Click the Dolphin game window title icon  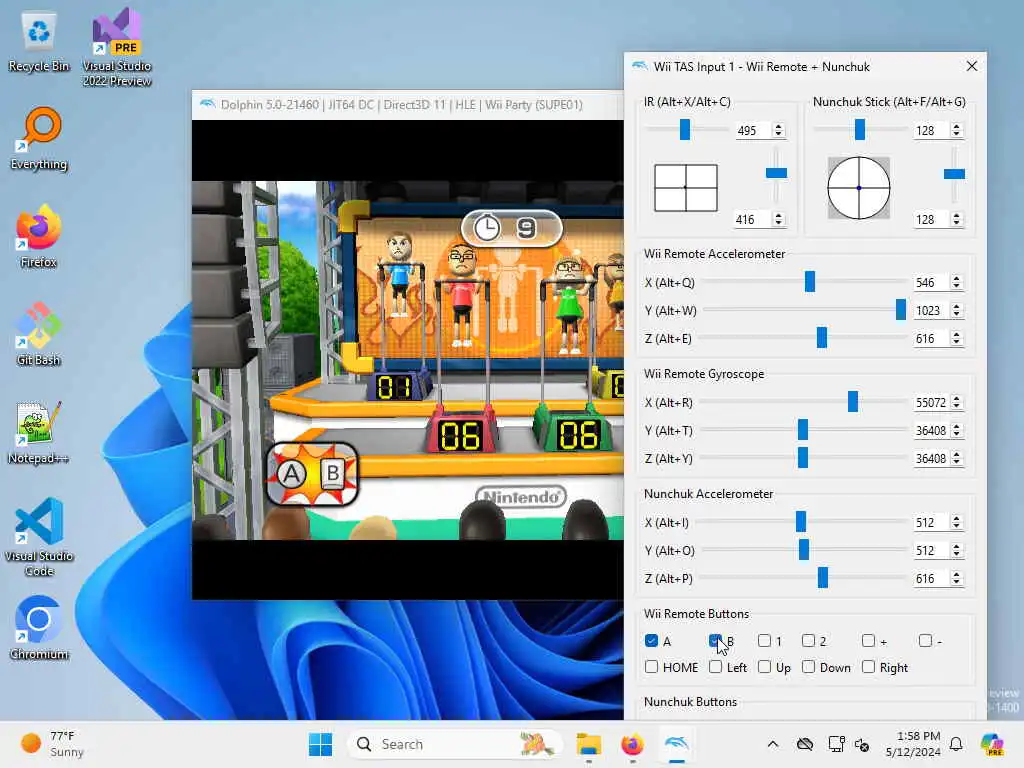coord(207,104)
